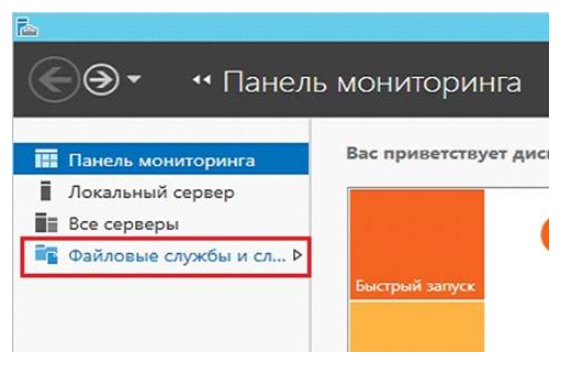578x366 pixels.
Task: Click the Server Manager title bar icon
Action: pos(27,27)
